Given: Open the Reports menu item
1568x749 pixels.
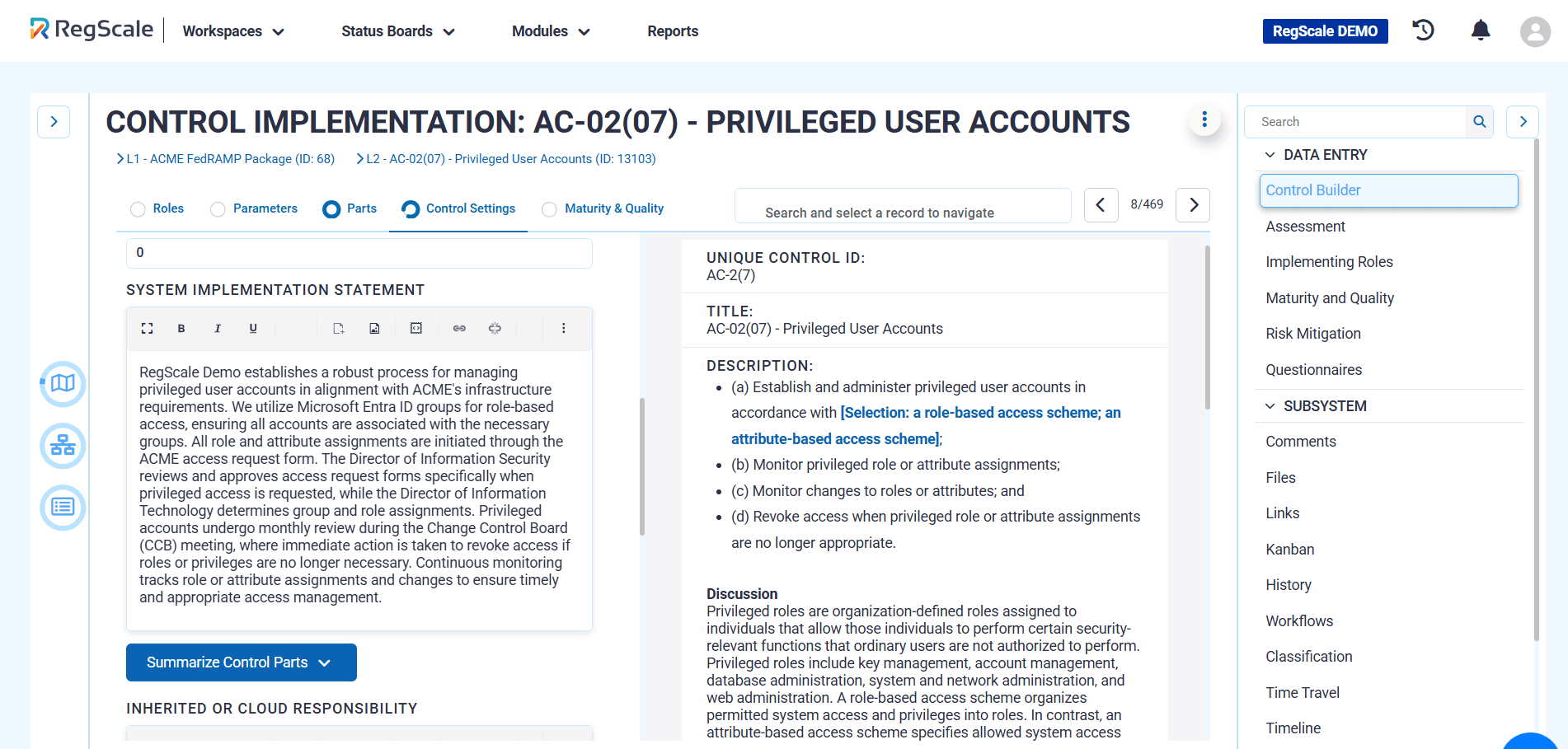Looking at the screenshot, I should (x=673, y=31).
